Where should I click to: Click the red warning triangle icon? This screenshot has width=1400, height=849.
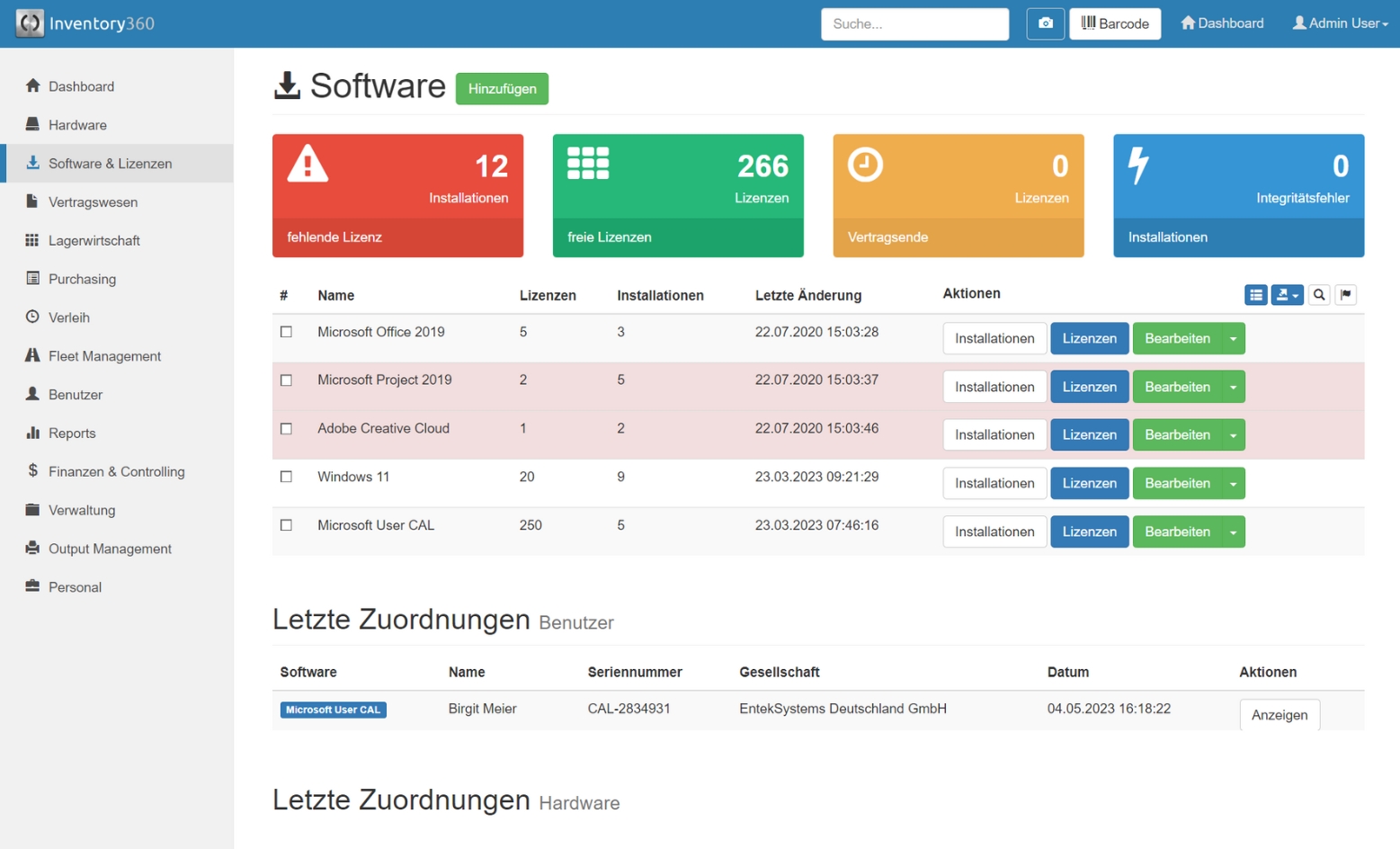tap(308, 165)
